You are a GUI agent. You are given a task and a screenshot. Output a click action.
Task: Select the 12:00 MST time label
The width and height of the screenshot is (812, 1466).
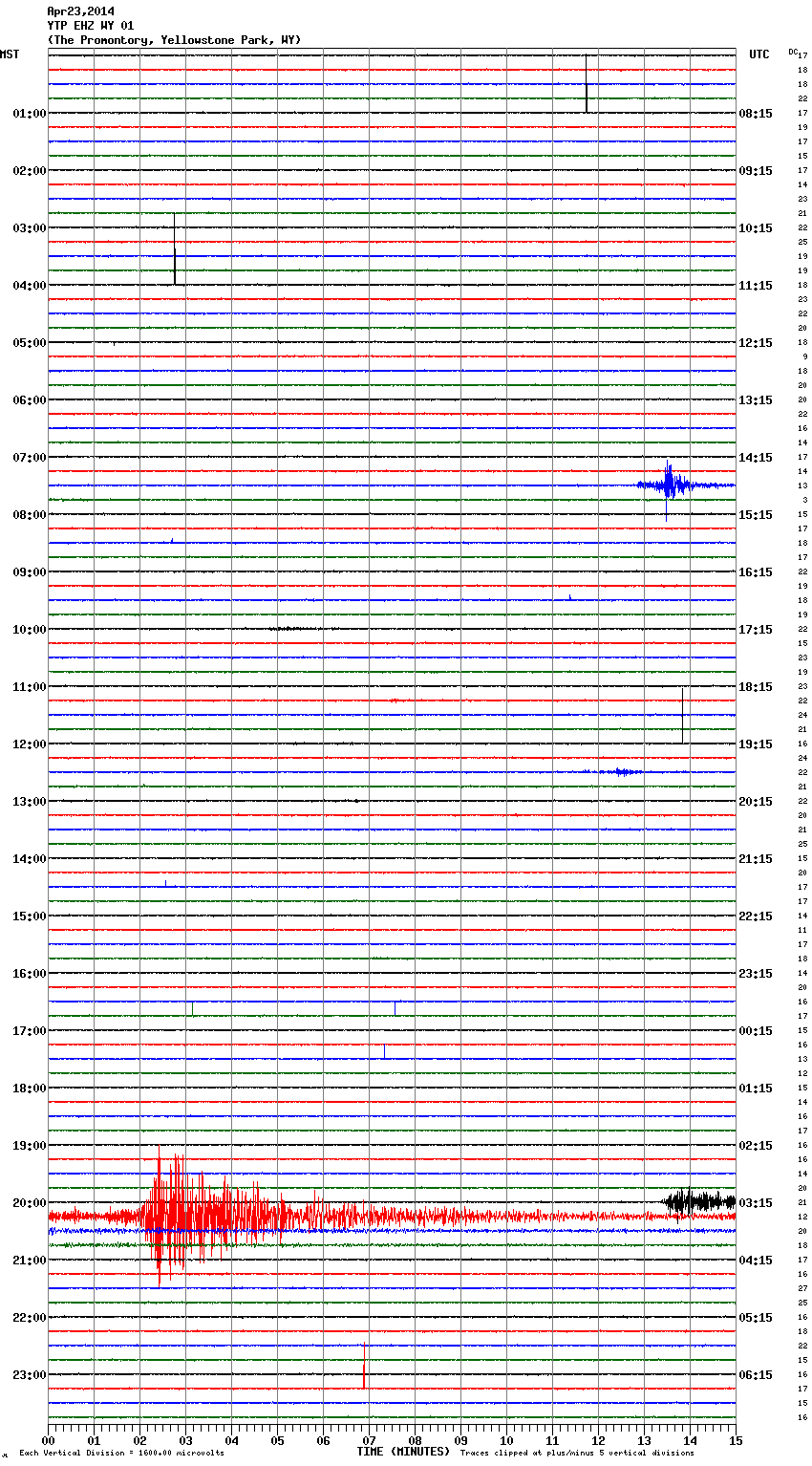point(30,744)
